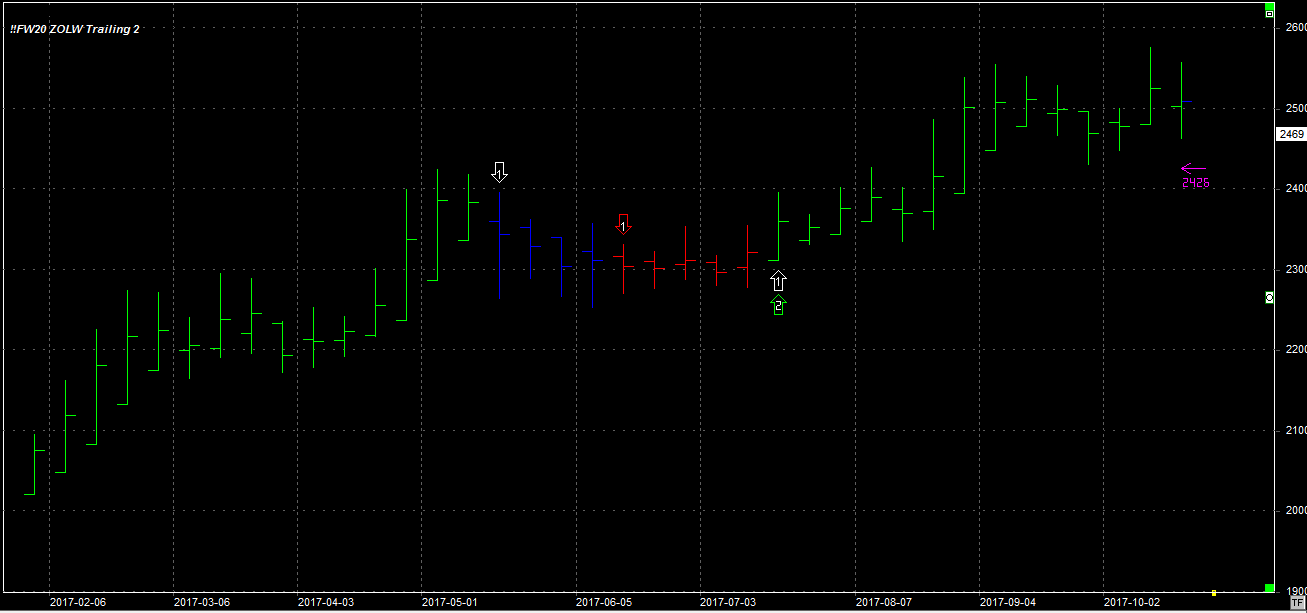This screenshot has height=613, width=1307.
Task: Click the 2017-08-07 date label
Action: [884, 603]
